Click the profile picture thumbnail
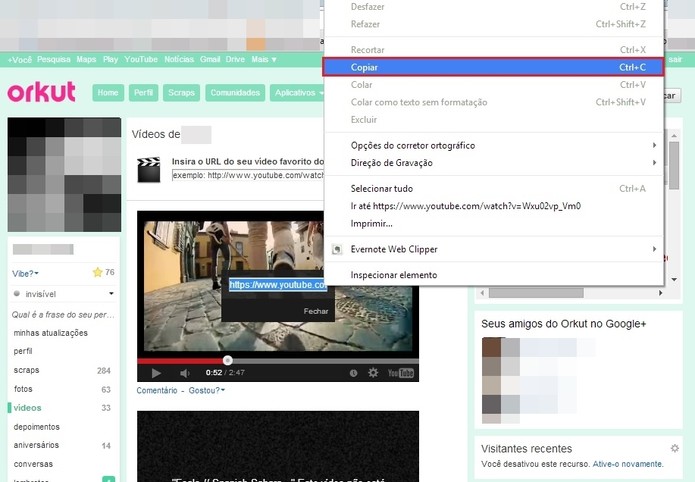 point(64,175)
